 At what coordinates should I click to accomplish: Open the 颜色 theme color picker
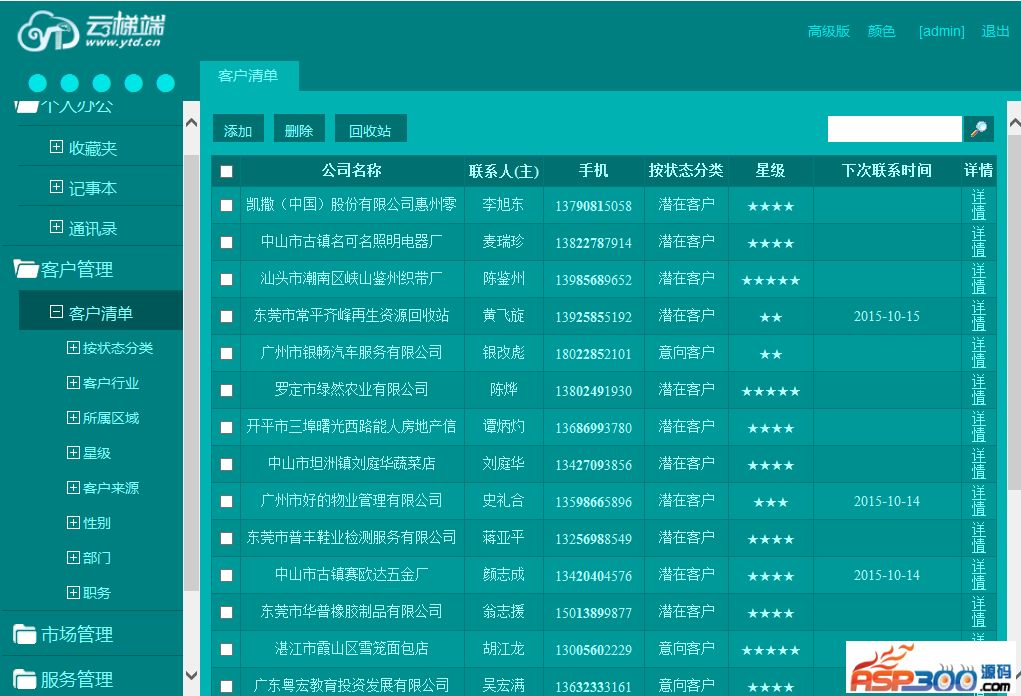tap(881, 31)
